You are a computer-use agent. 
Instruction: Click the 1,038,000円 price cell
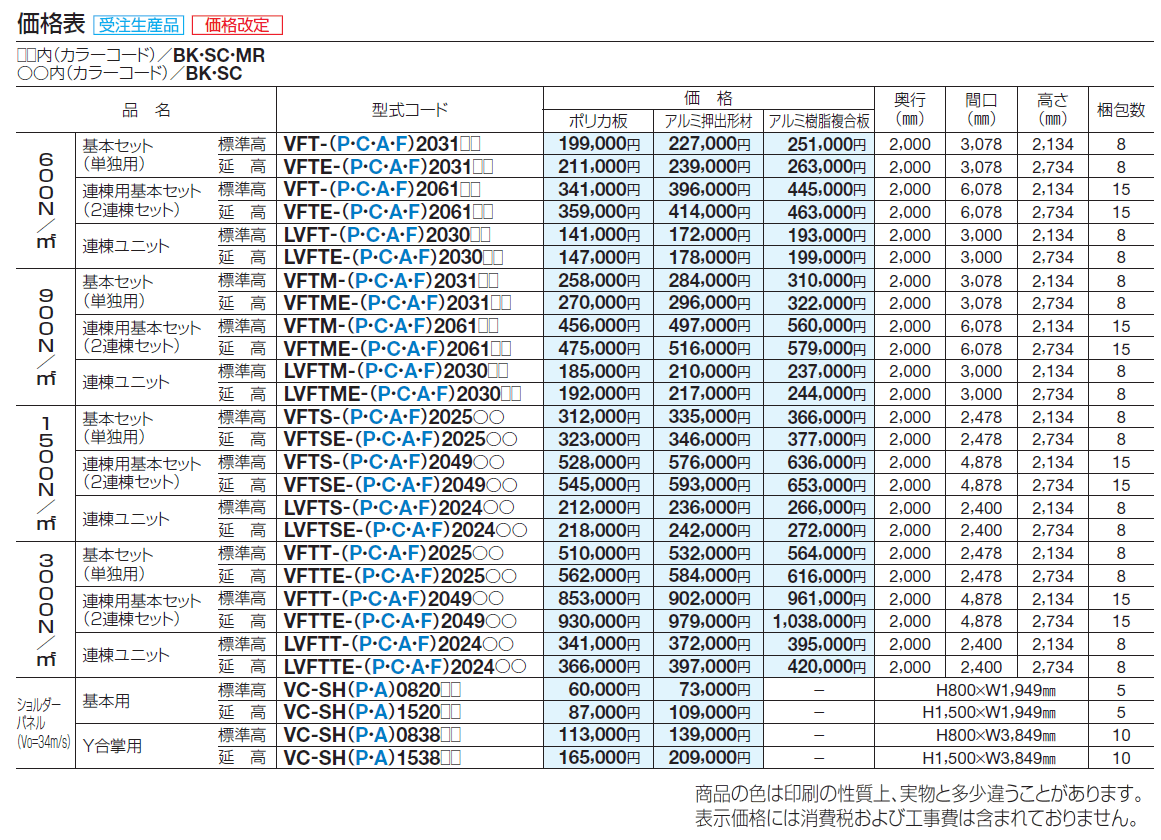[819, 621]
